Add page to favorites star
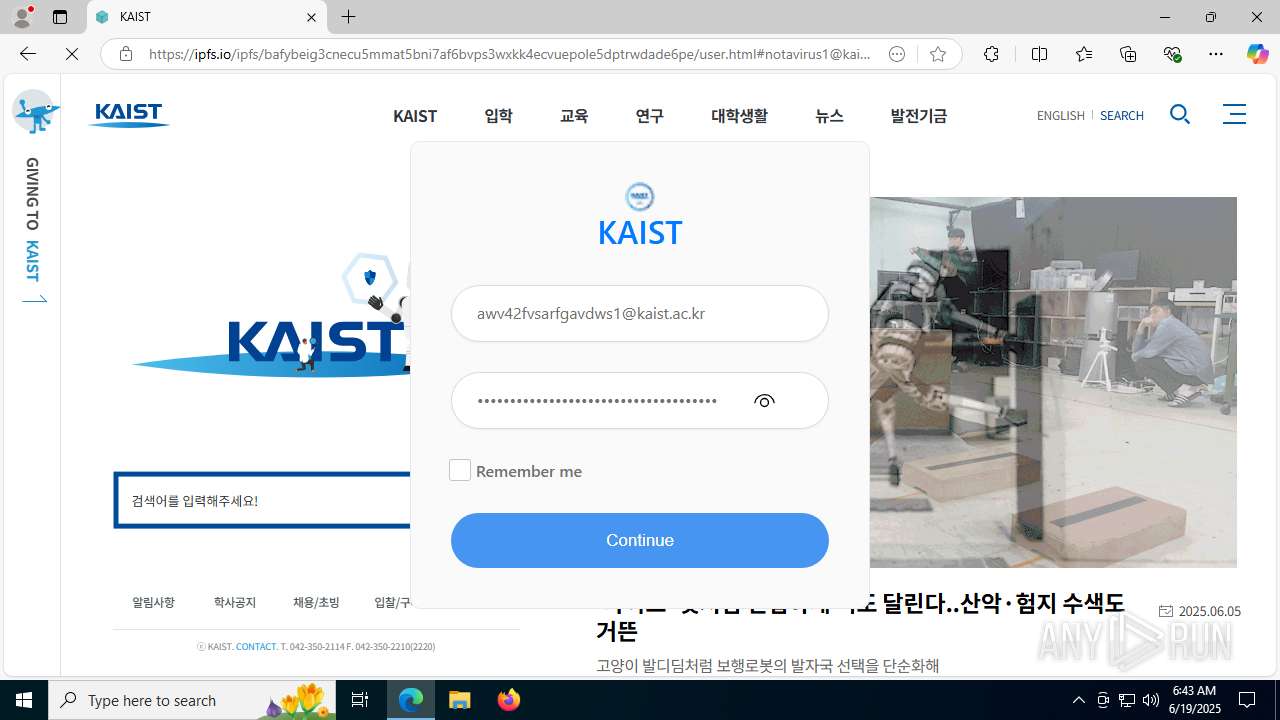The height and width of the screenshot is (720, 1280). (x=937, y=55)
